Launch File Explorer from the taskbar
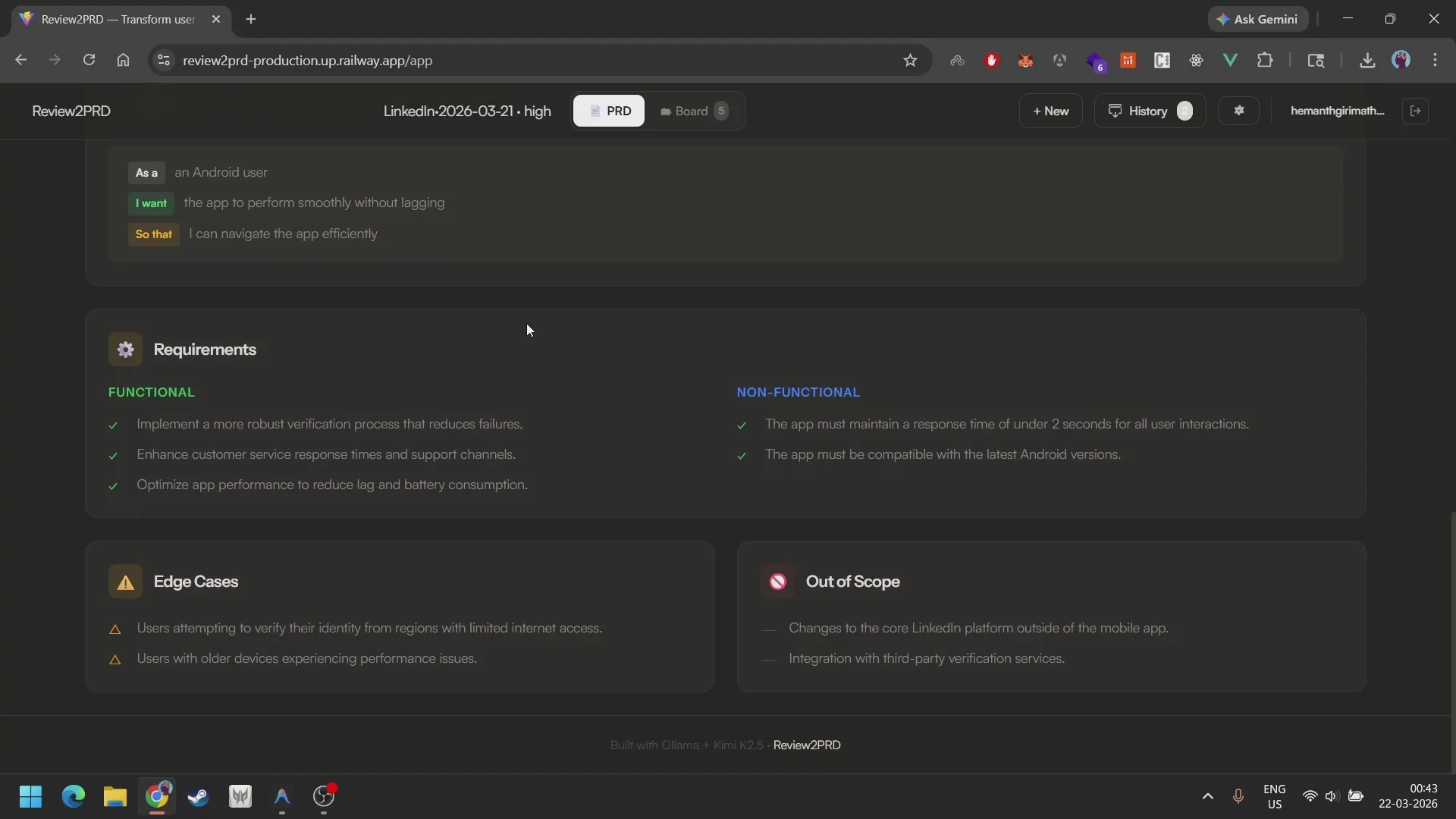Screen dimensions: 1456x819 115,797
